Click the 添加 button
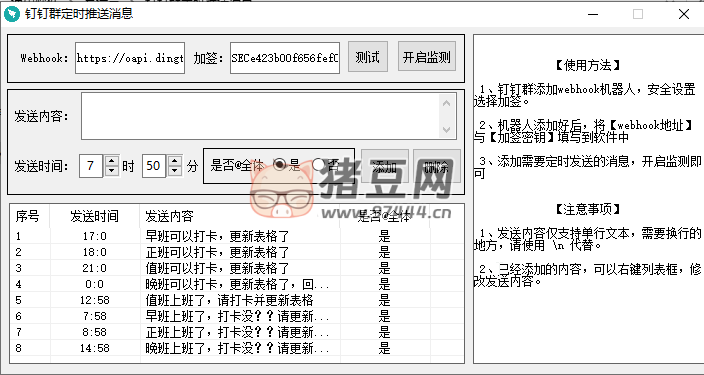Viewport: 704px width, 375px height. click(x=385, y=167)
